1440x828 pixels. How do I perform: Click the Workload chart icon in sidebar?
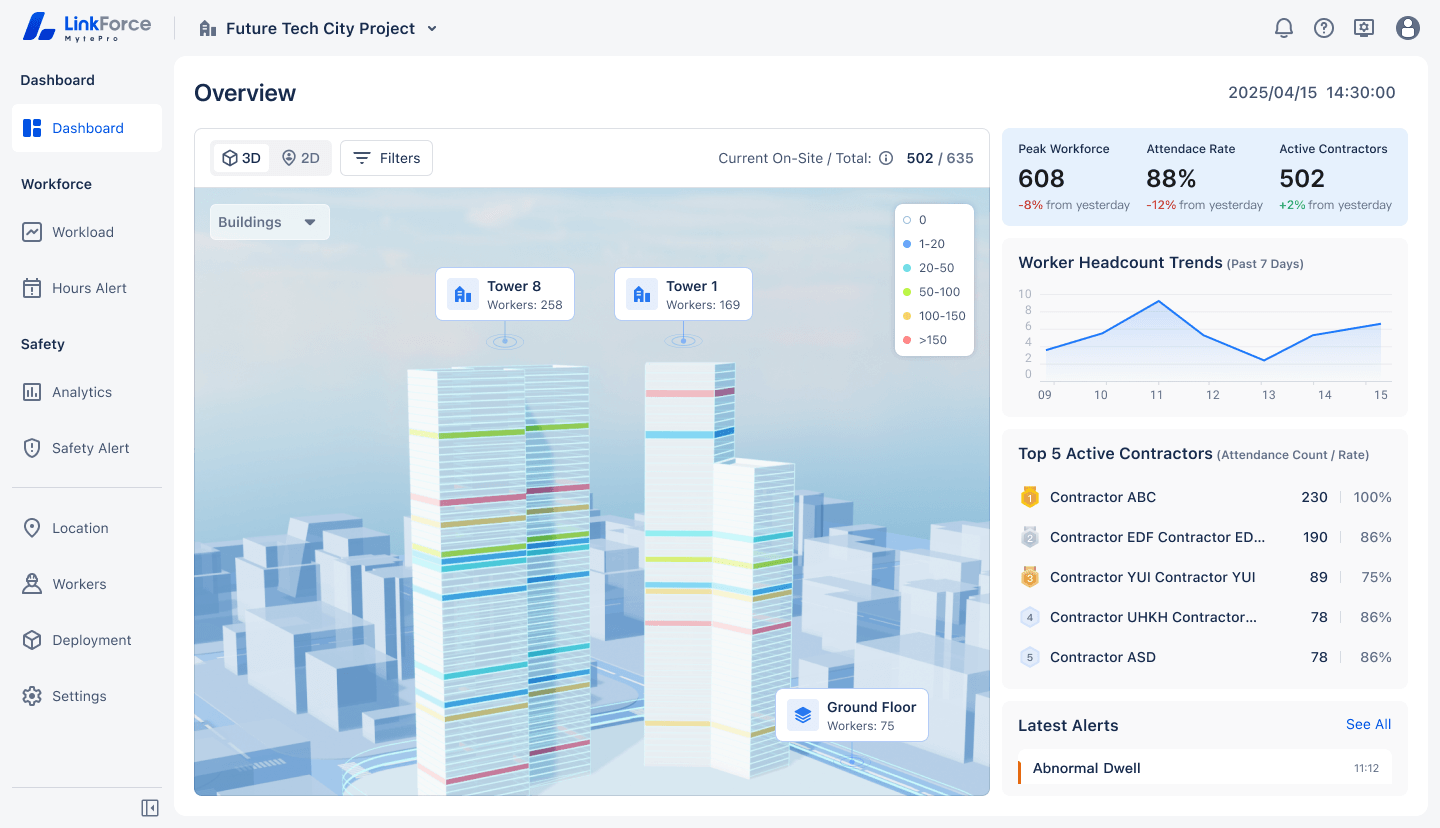pyautogui.click(x=32, y=232)
